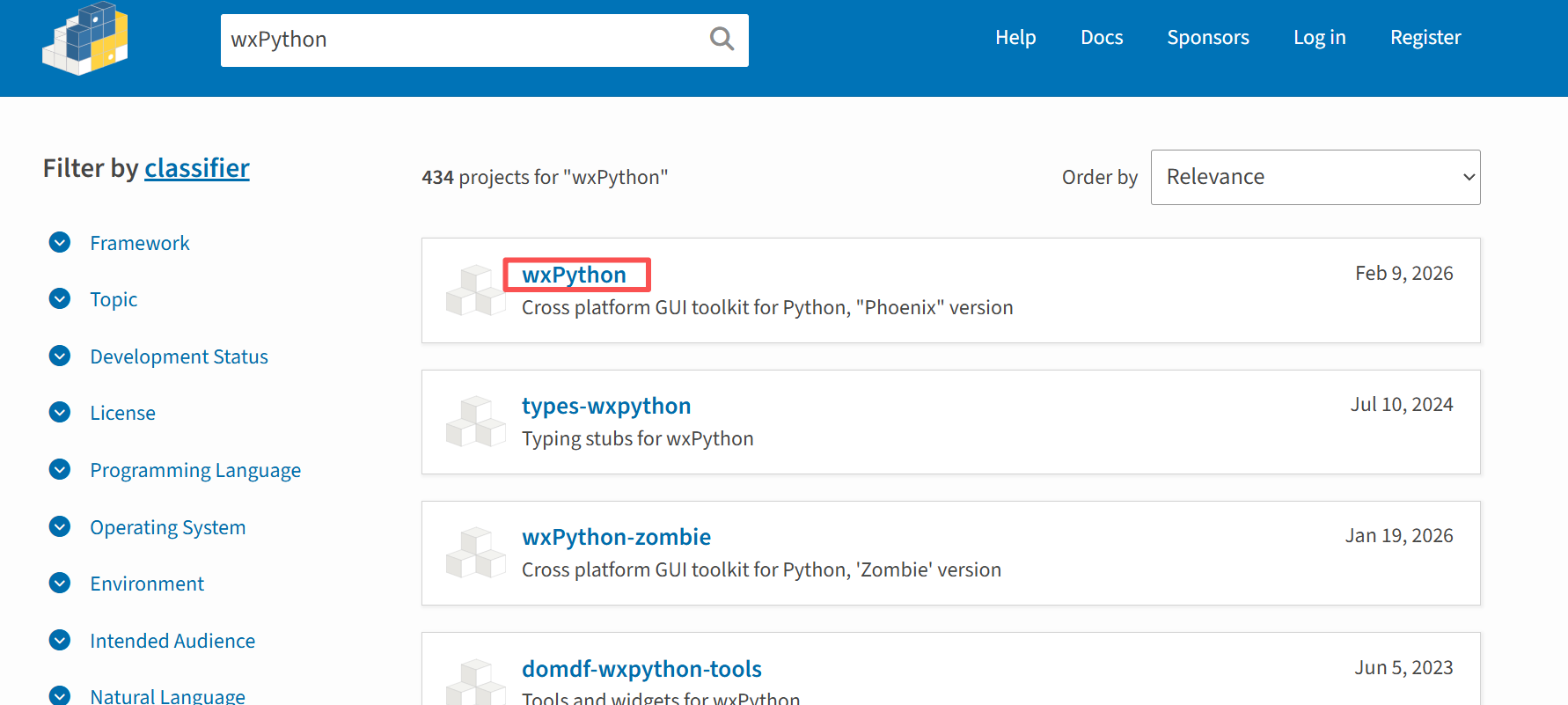Click the Jun 5, 2023 date
Screen dimensions: 1568x705
click(x=1404, y=667)
